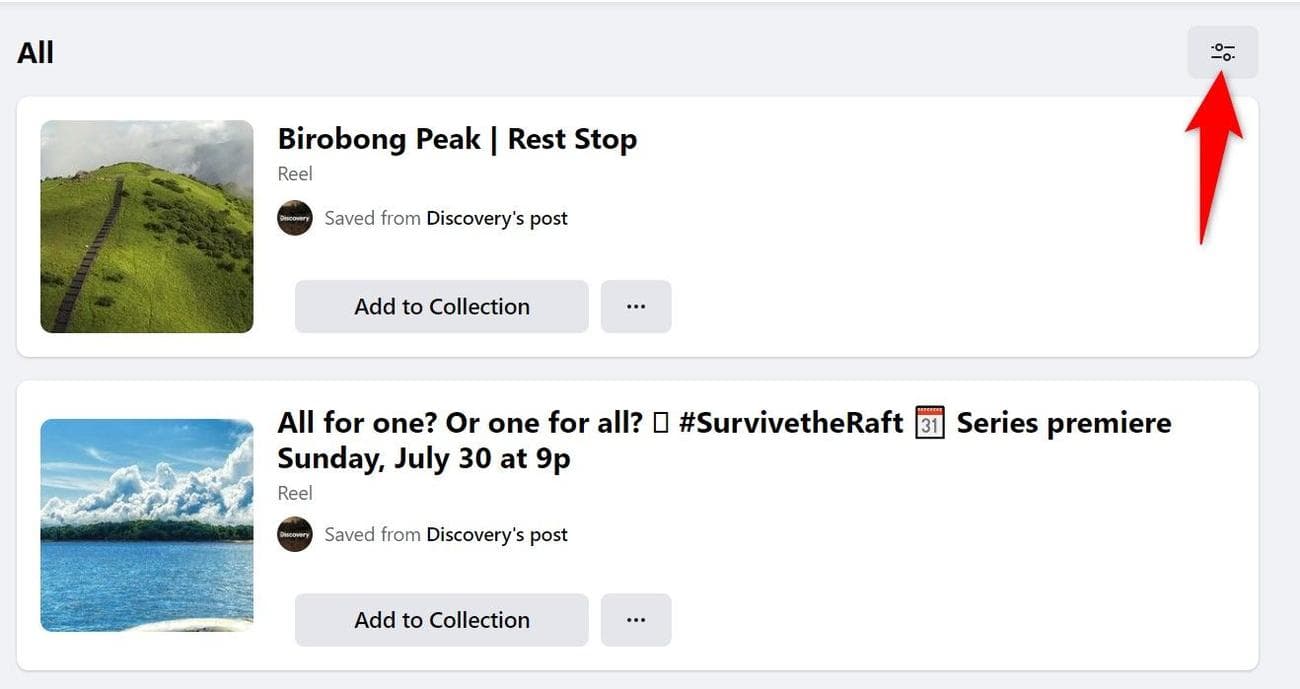Open the "All for one? Or one for all?" title

click(x=459, y=423)
